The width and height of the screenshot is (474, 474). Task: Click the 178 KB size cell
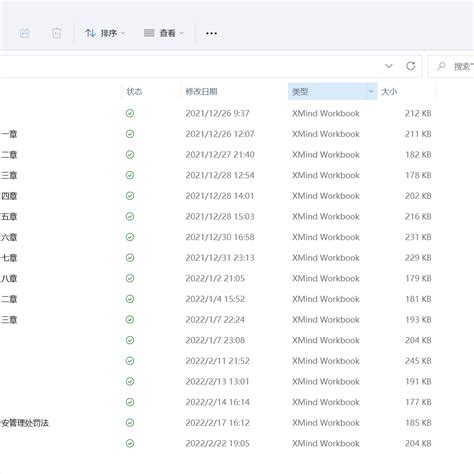click(x=418, y=175)
